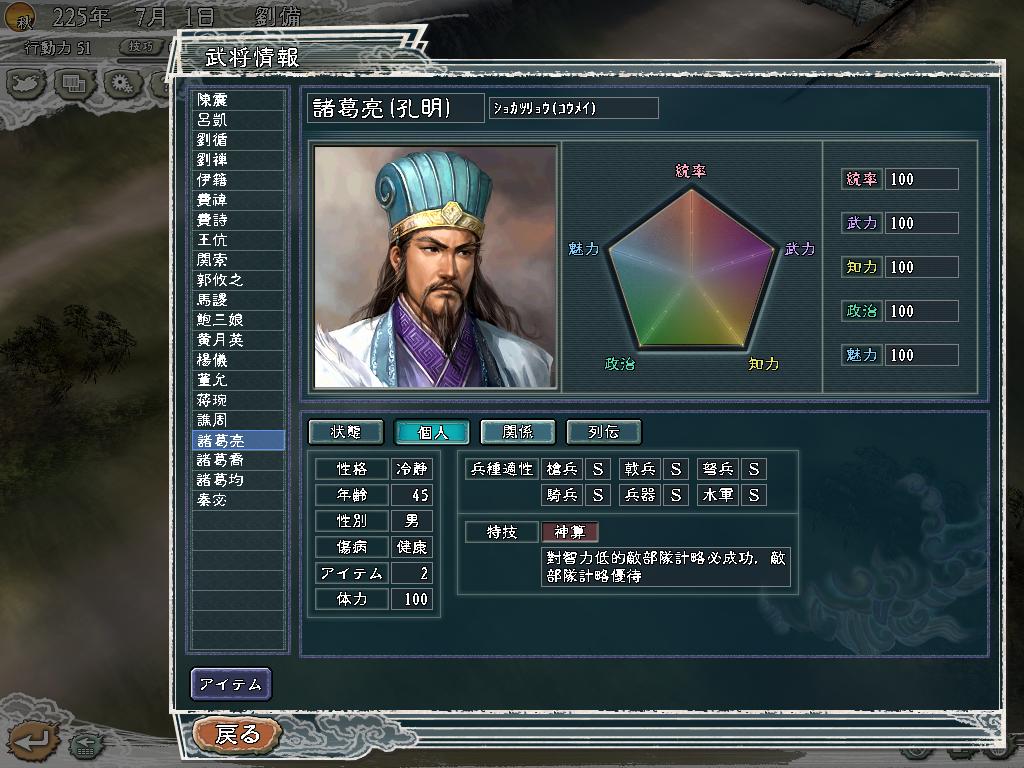
Task: Click the overlapping windows icon in toolbar
Action: pyautogui.click(x=74, y=84)
